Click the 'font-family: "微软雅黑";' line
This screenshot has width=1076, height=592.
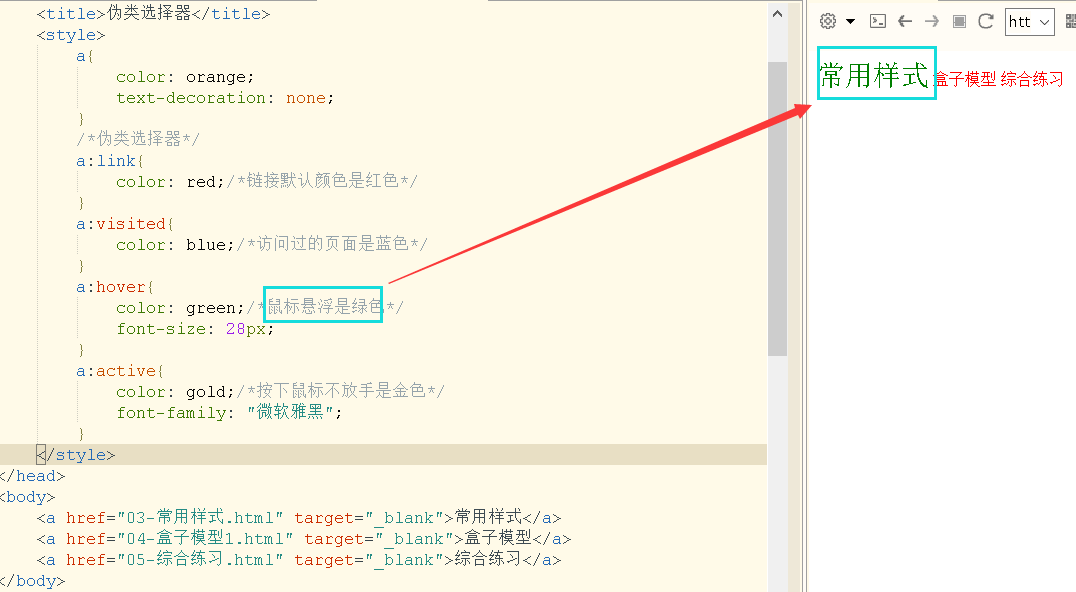pyautogui.click(x=229, y=412)
